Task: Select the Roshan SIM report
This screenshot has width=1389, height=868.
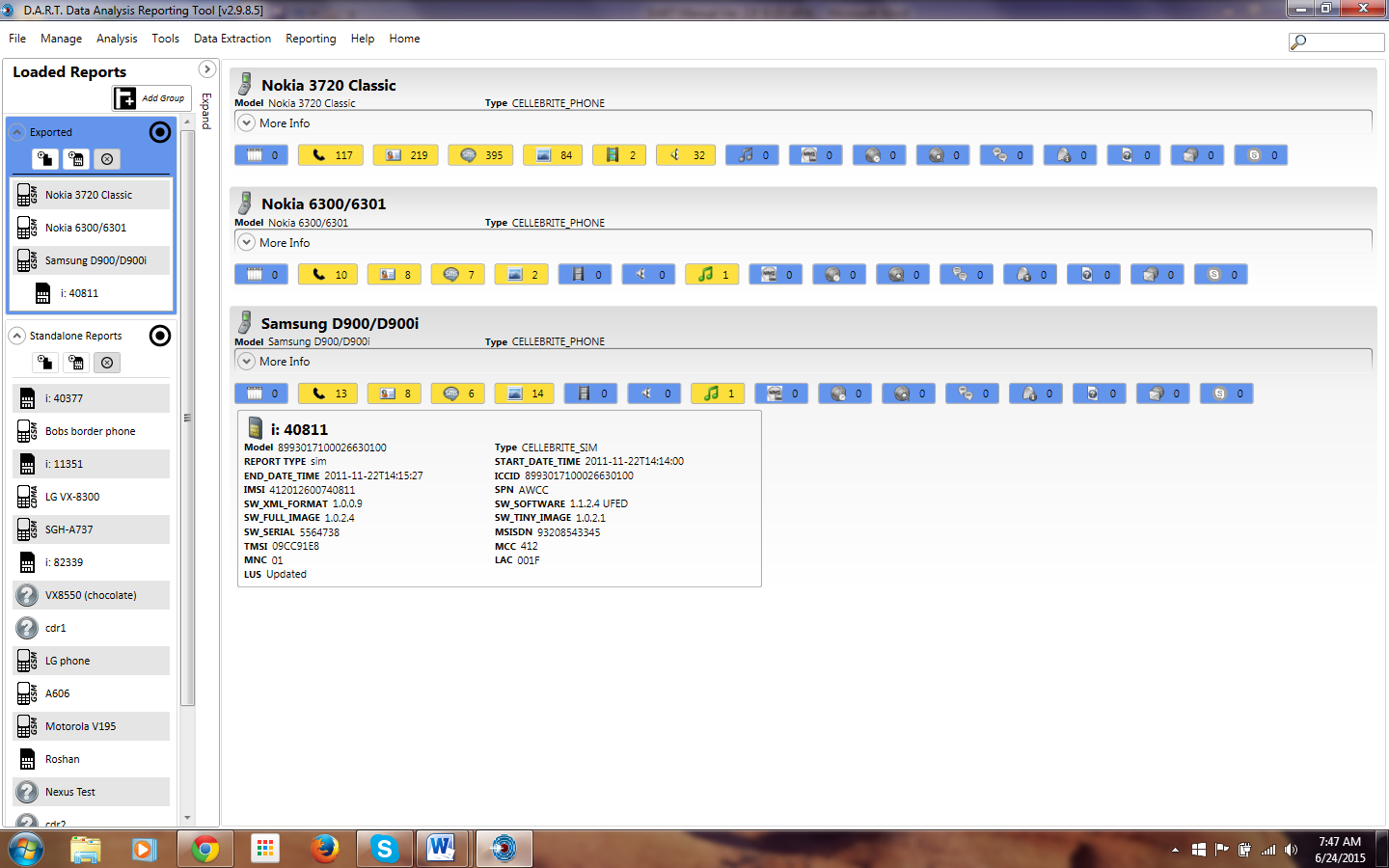Action: [x=92, y=759]
